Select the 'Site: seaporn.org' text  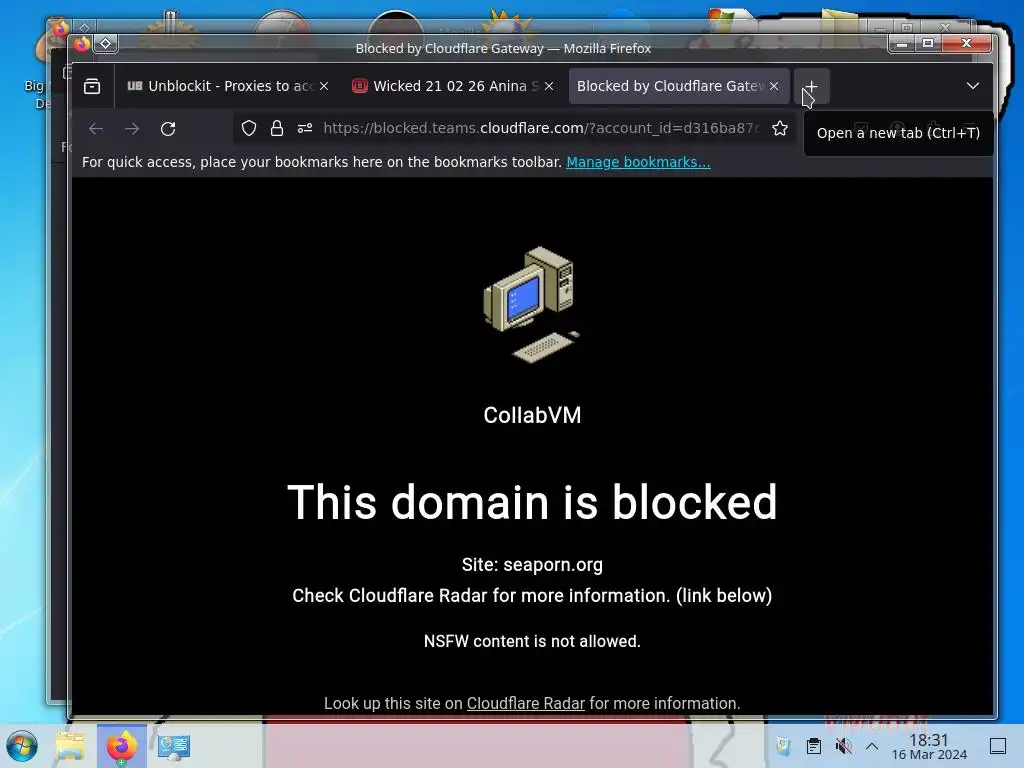coord(532,565)
